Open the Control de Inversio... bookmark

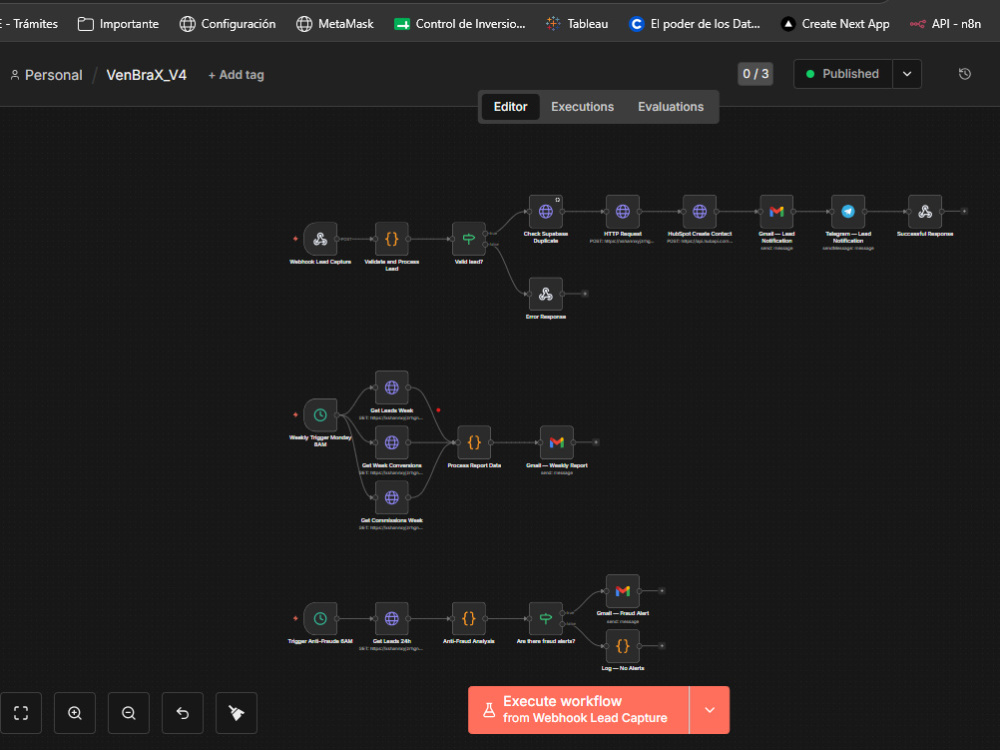tap(460, 24)
